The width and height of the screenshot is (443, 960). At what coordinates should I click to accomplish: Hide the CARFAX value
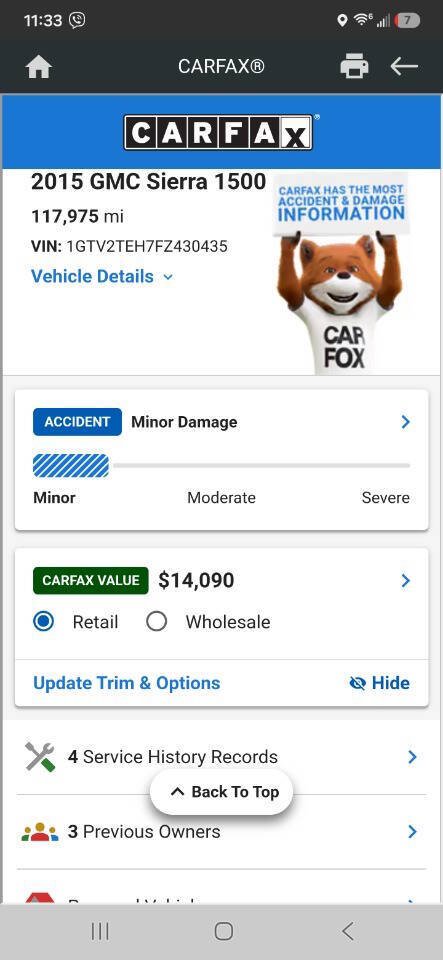(x=379, y=683)
